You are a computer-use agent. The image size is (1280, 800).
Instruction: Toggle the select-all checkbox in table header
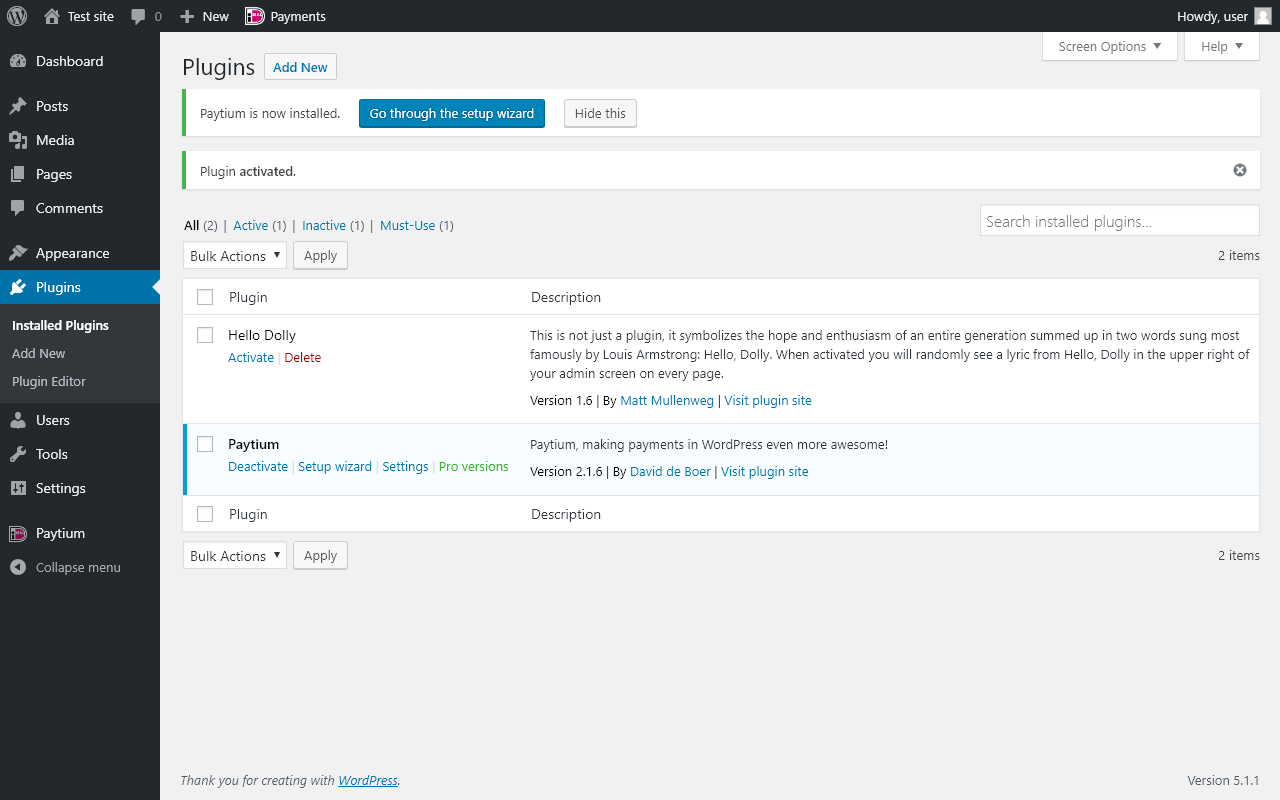(205, 297)
